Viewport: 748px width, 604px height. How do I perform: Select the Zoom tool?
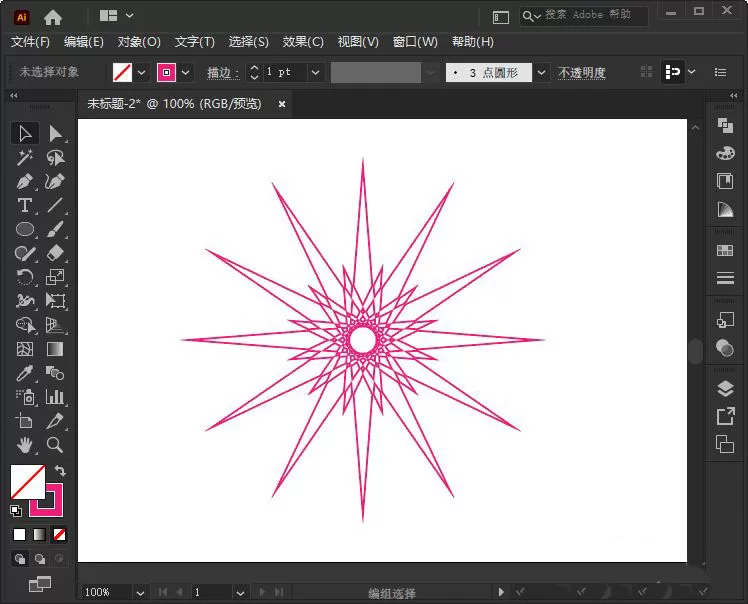point(55,445)
